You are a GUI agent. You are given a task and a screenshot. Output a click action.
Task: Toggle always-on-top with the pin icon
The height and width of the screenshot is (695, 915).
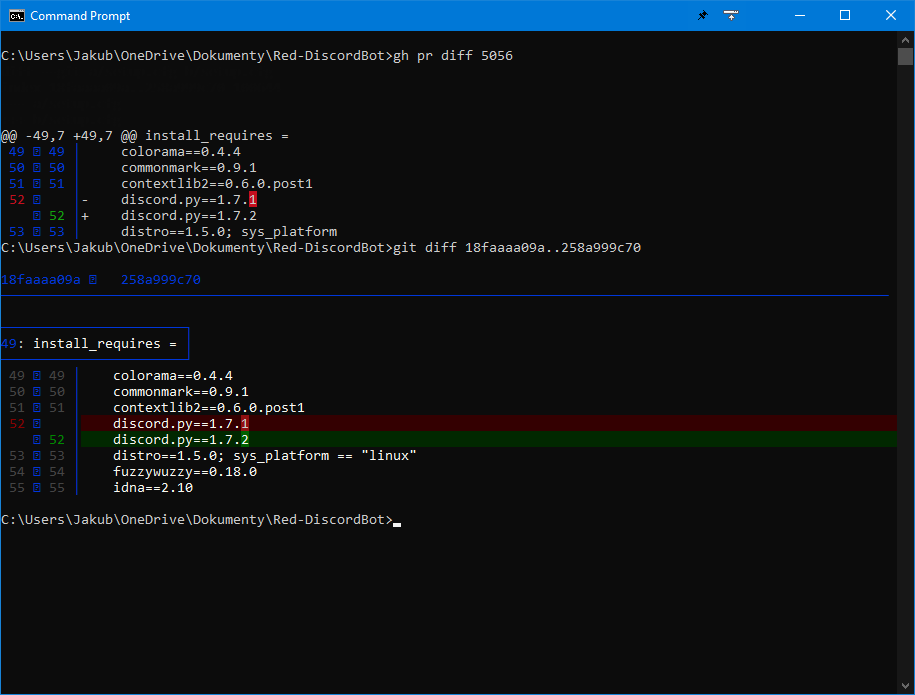(703, 15)
